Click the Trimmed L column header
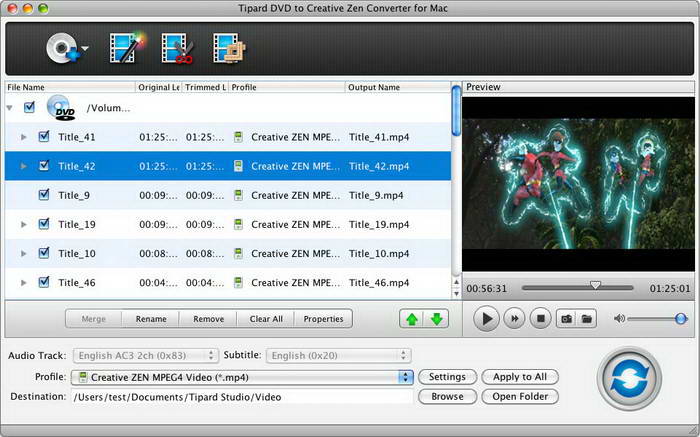700x437 pixels. pyautogui.click(x=205, y=87)
